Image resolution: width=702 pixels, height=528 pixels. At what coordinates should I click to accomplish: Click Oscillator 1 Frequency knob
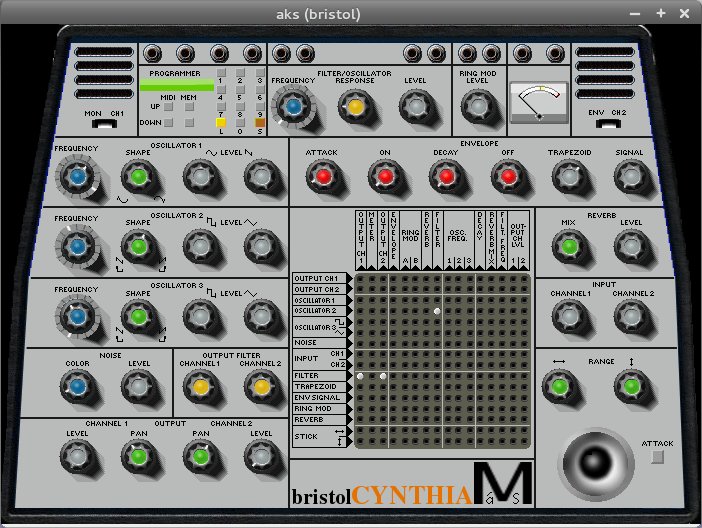pyautogui.click(x=77, y=177)
